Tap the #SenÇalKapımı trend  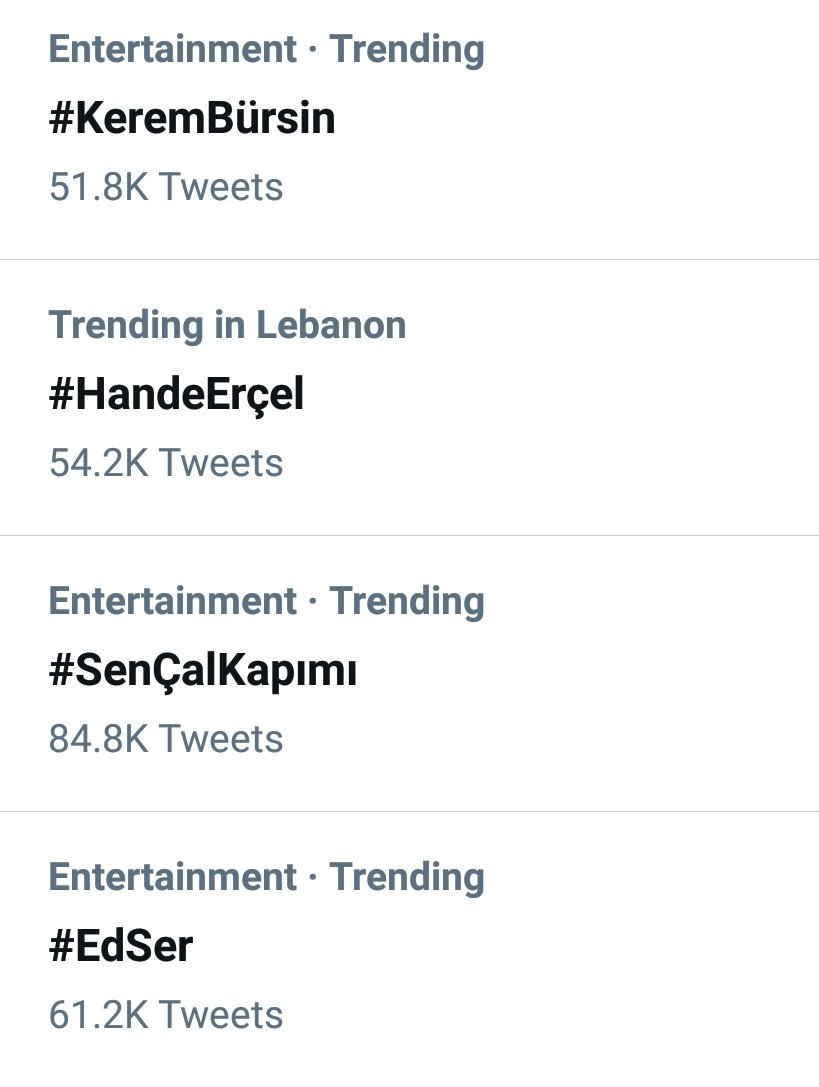point(202,671)
